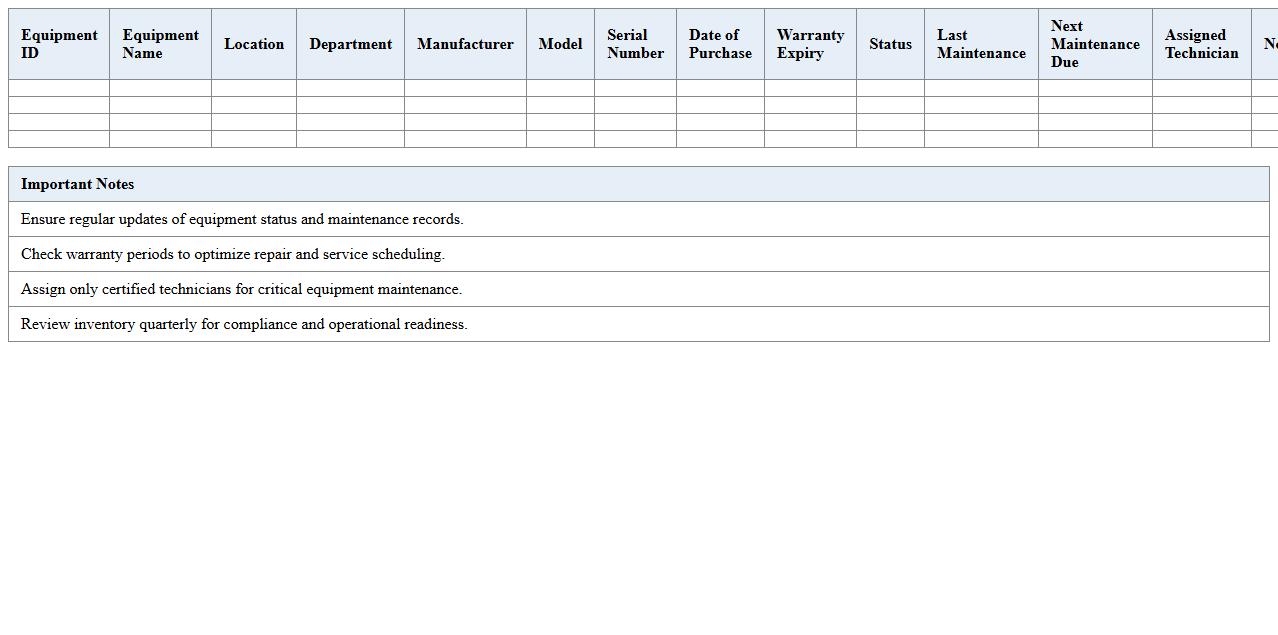Select the note about regular equipment status updates
1278x635 pixels.
click(241, 219)
